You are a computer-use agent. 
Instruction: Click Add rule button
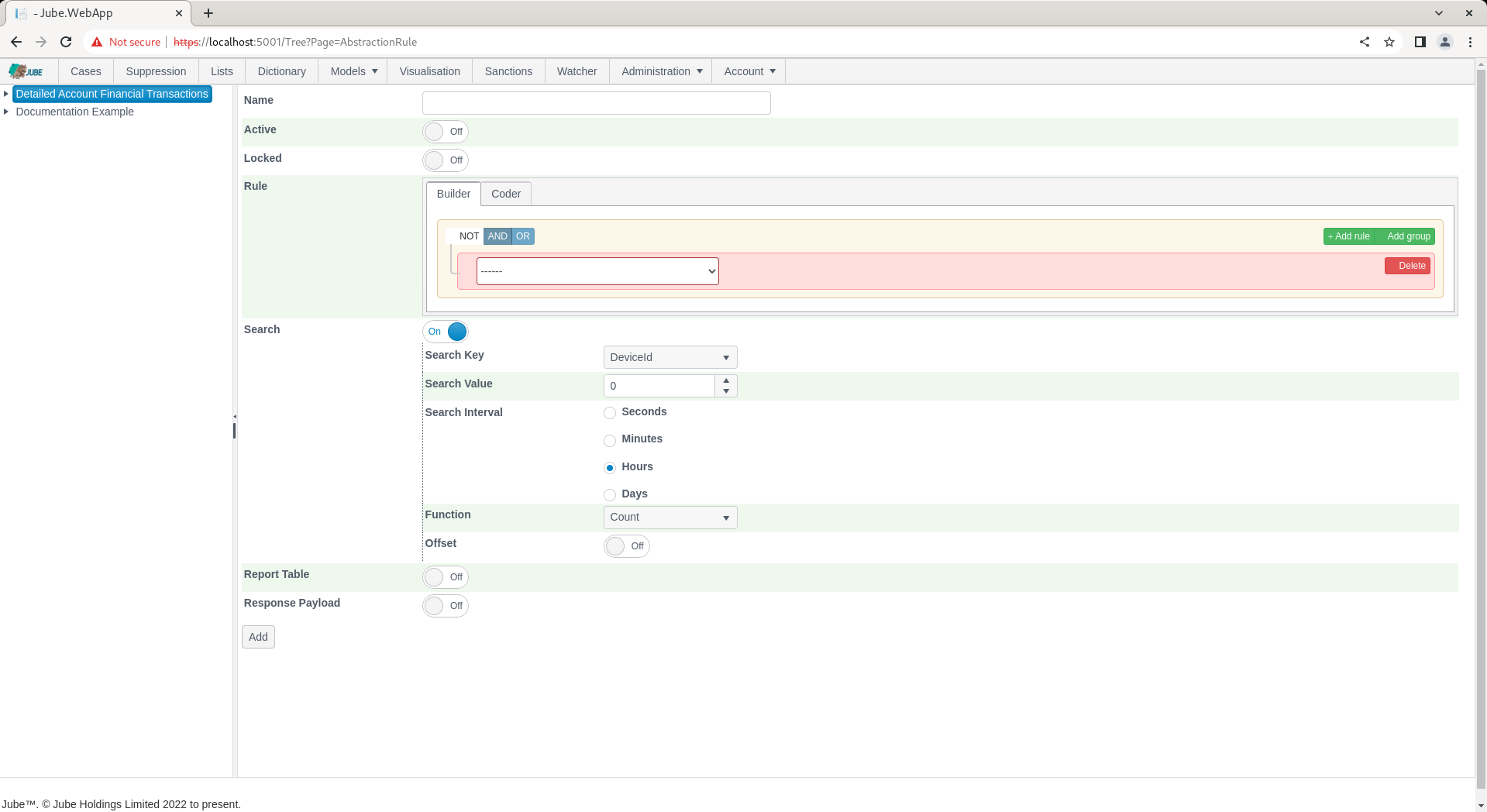tap(1349, 236)
